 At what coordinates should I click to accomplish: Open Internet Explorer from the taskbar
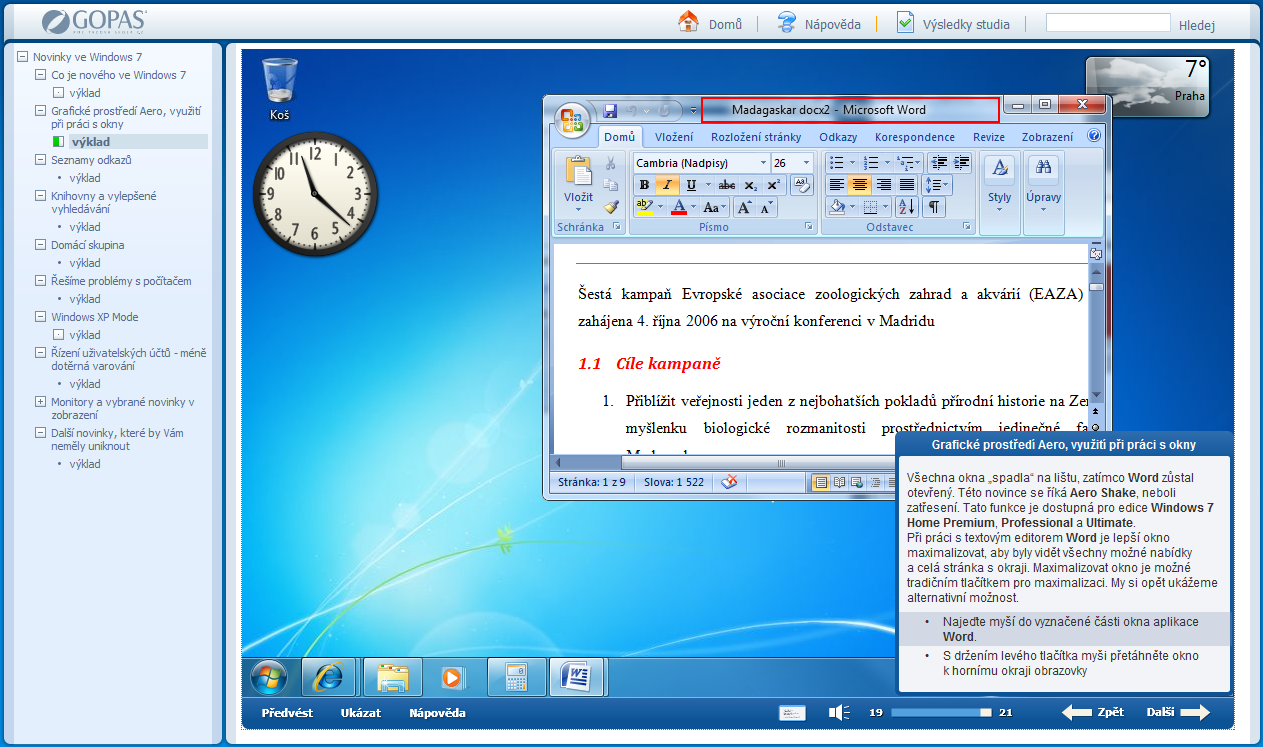pyautogui.click(x=327, y=677)
